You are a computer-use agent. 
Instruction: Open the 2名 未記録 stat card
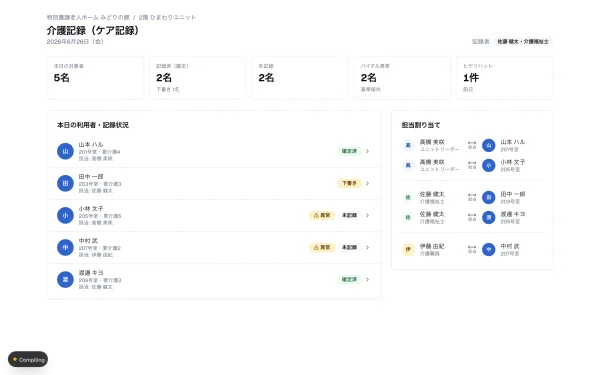coord(300,78)
